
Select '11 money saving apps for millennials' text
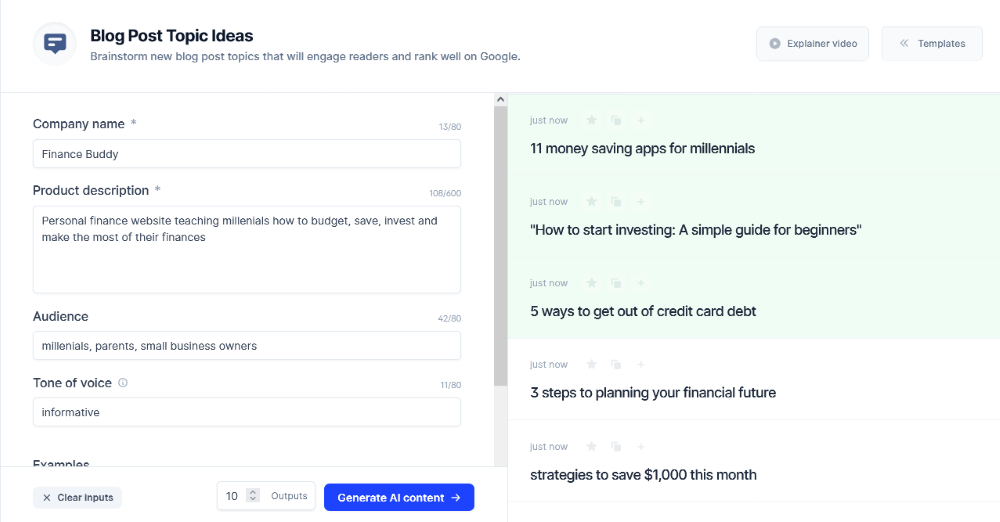pos(642,149)
